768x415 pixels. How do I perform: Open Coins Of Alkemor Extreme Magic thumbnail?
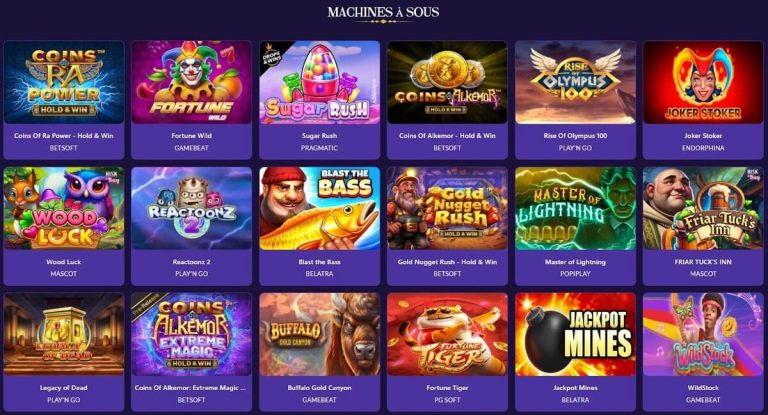coord(192,334)
